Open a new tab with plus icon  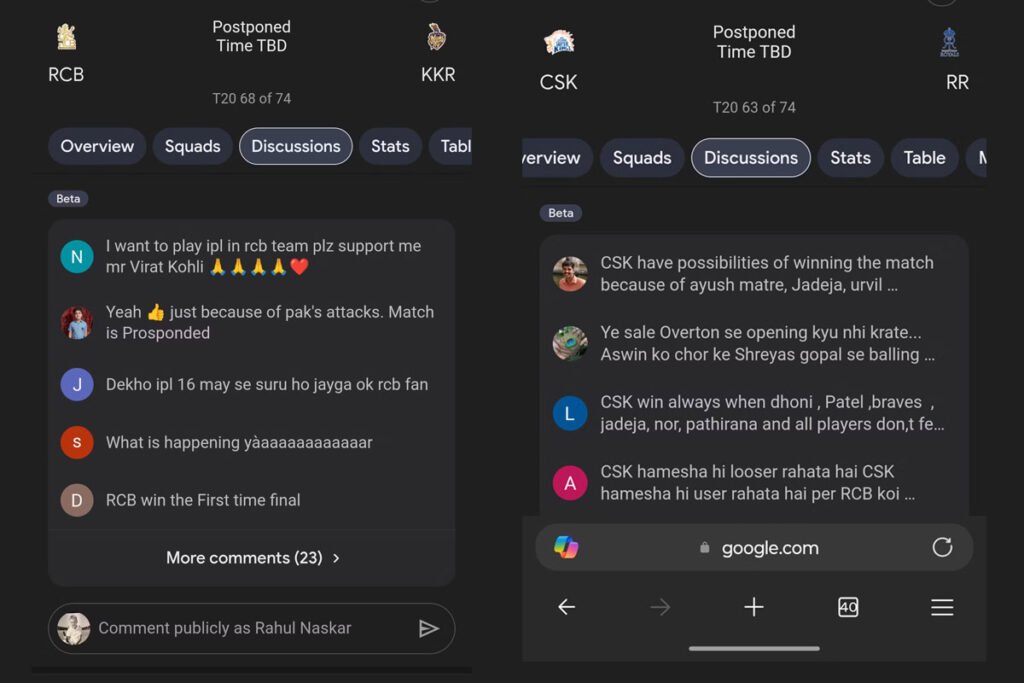(754, 607)
